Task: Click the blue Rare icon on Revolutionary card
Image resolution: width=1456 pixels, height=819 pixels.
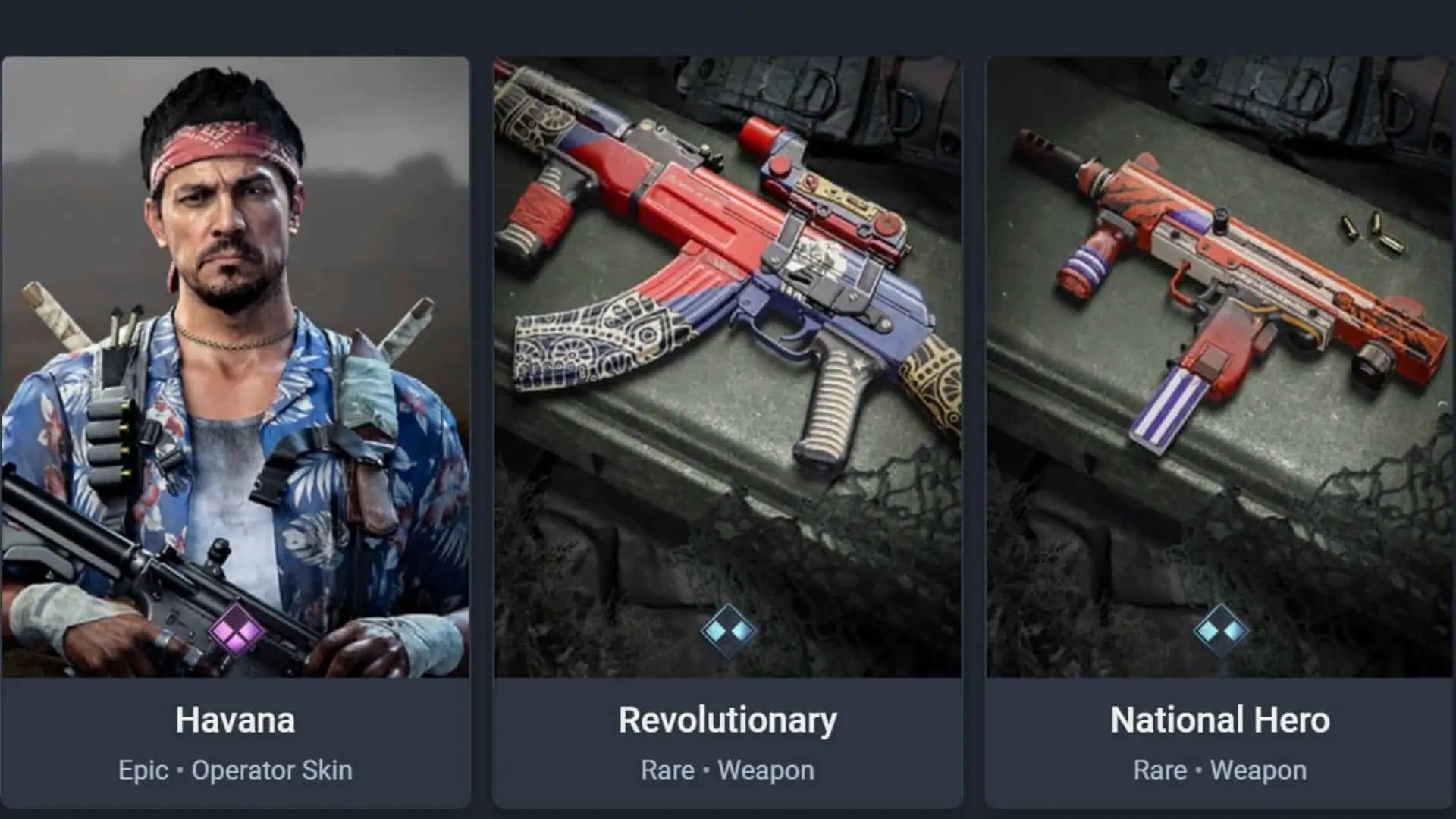Action: point(728,630)
